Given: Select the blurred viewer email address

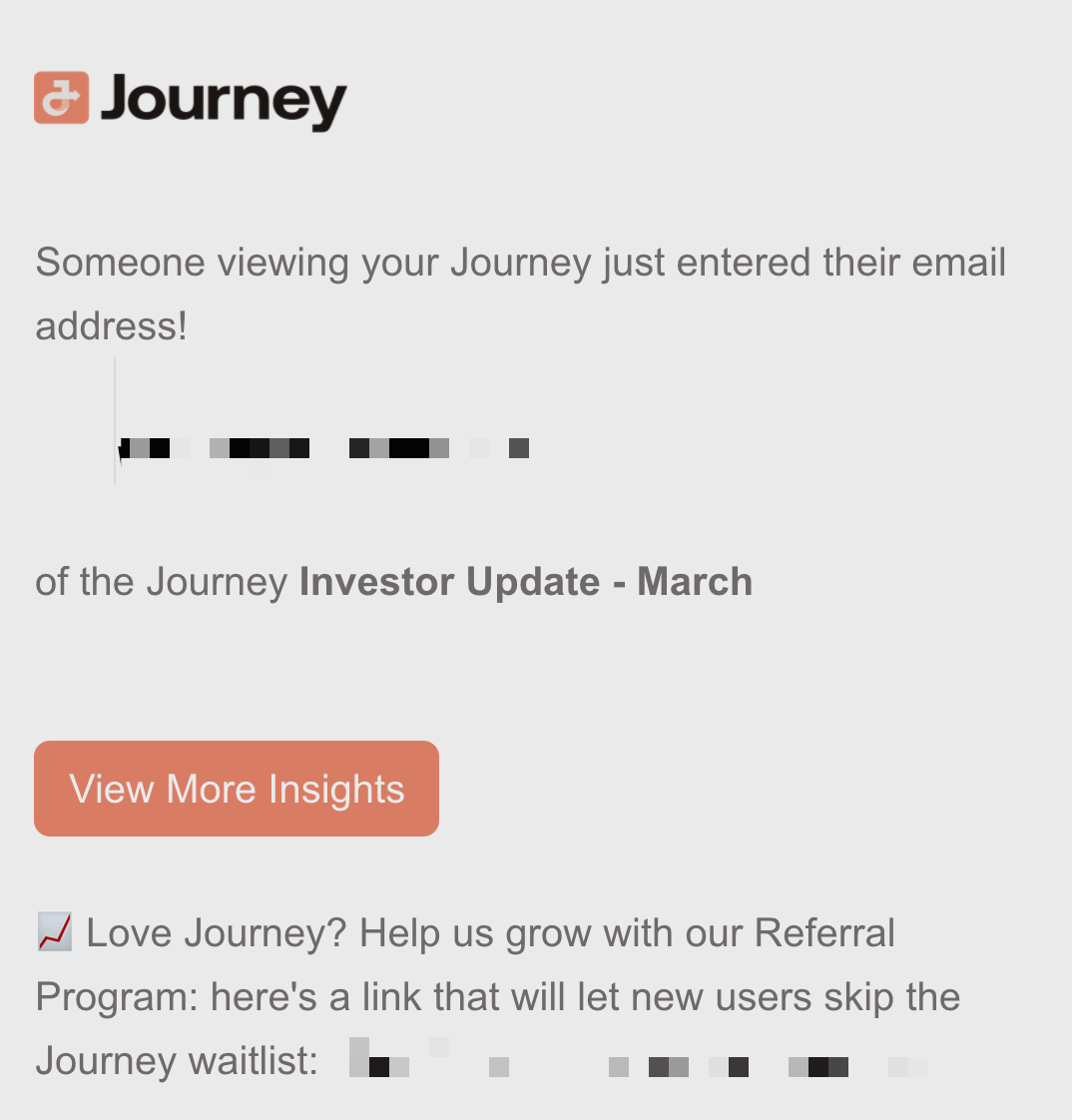Looking at the screenshot, I should pos(325,448).
